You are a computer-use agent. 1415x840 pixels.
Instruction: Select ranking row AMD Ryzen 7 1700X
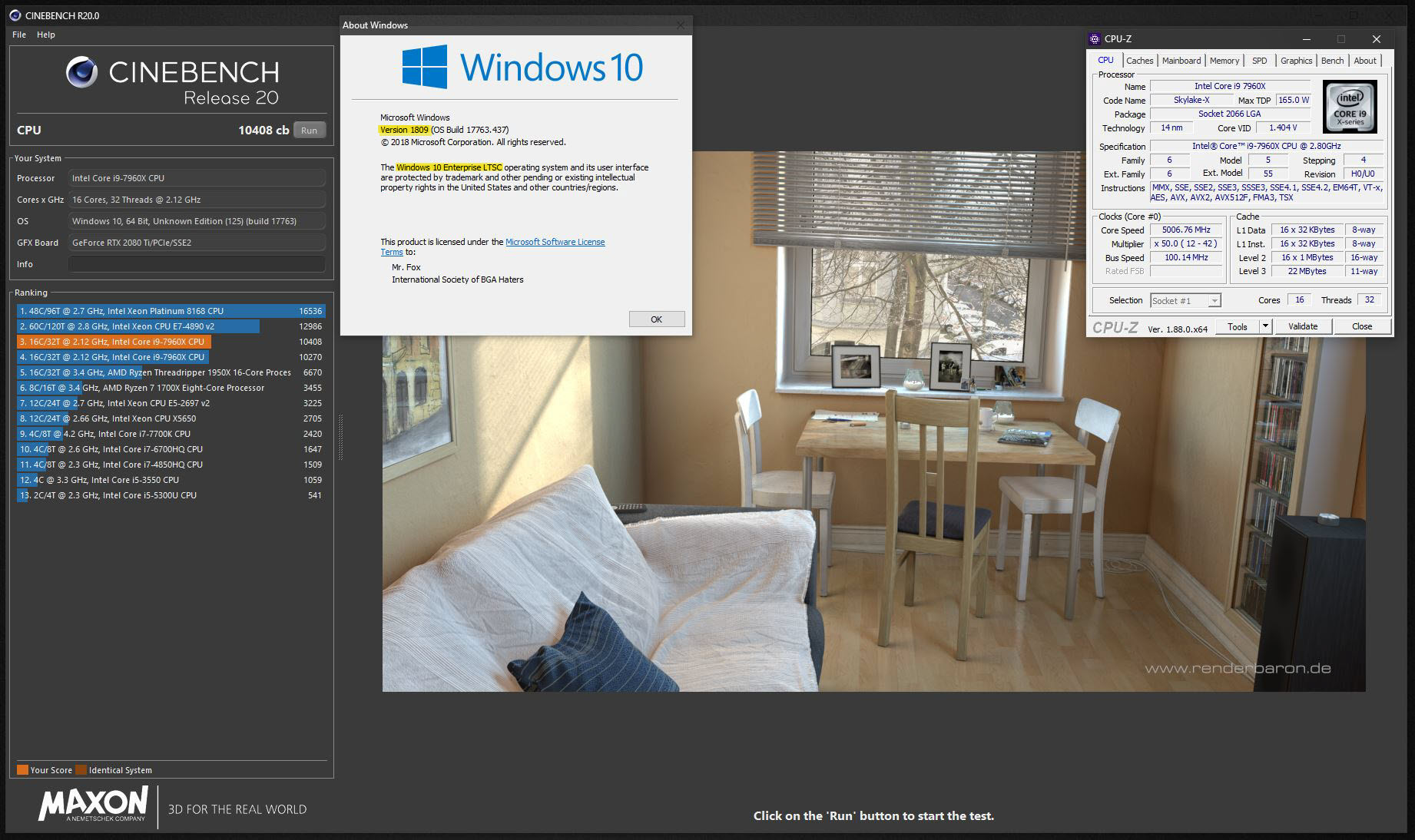(171, 388)
